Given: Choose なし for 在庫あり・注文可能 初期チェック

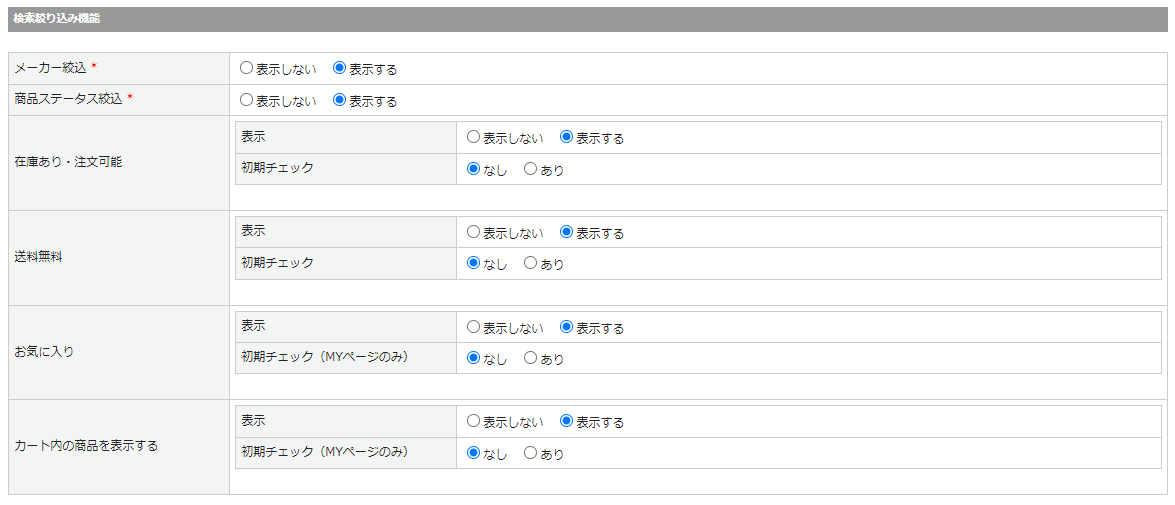Looking at the screenshot, I should coord(474,169).
